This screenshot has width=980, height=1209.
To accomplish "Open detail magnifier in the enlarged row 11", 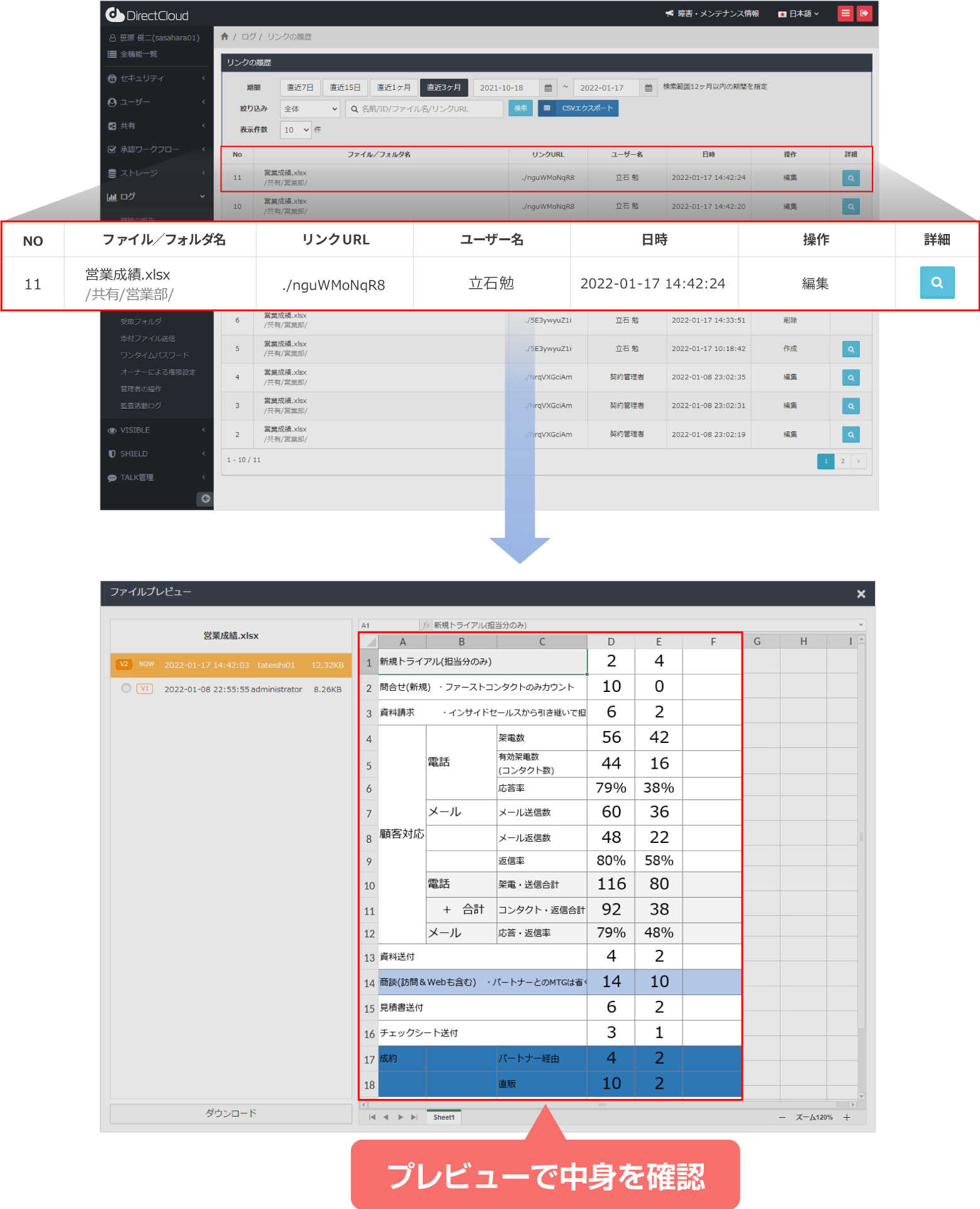I will tap(937, 282).
